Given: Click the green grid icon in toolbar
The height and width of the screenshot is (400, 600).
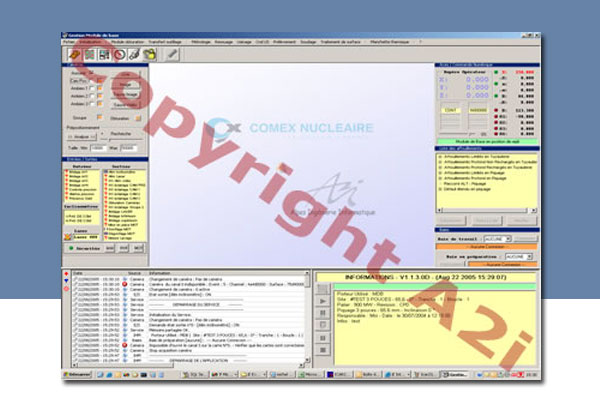Looking at the screenshot, I should click(89, 53).
